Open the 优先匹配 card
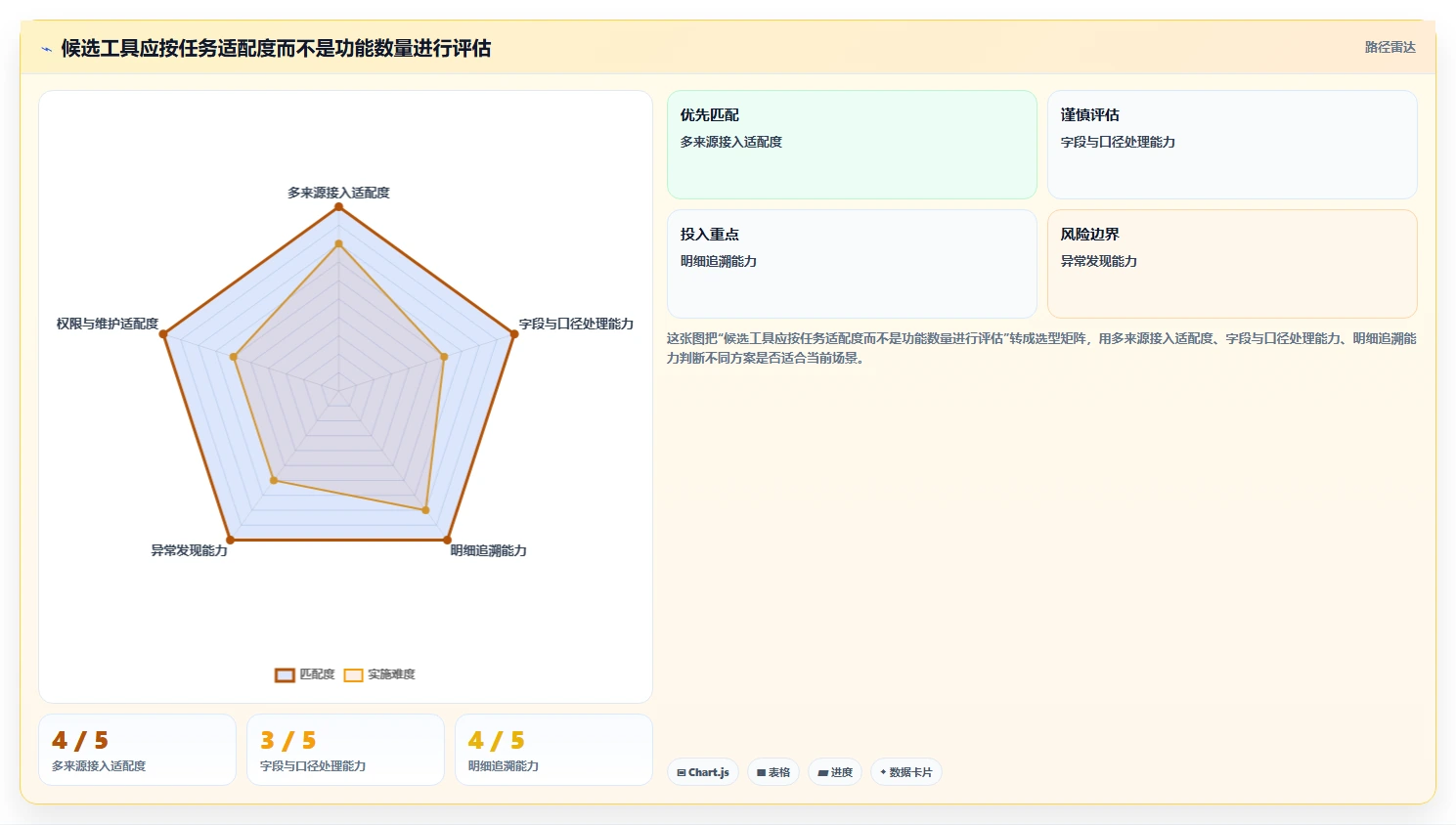This screenshot has width=1456, height=825. (852, 145)
